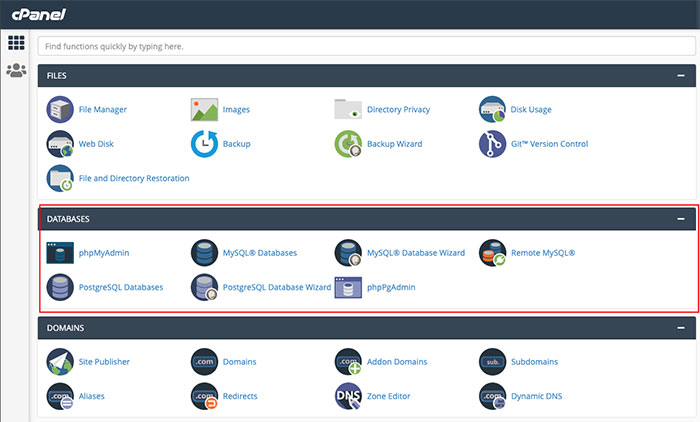Click the Disk Usage icon
700x422 pixels.
pos(492,109)
